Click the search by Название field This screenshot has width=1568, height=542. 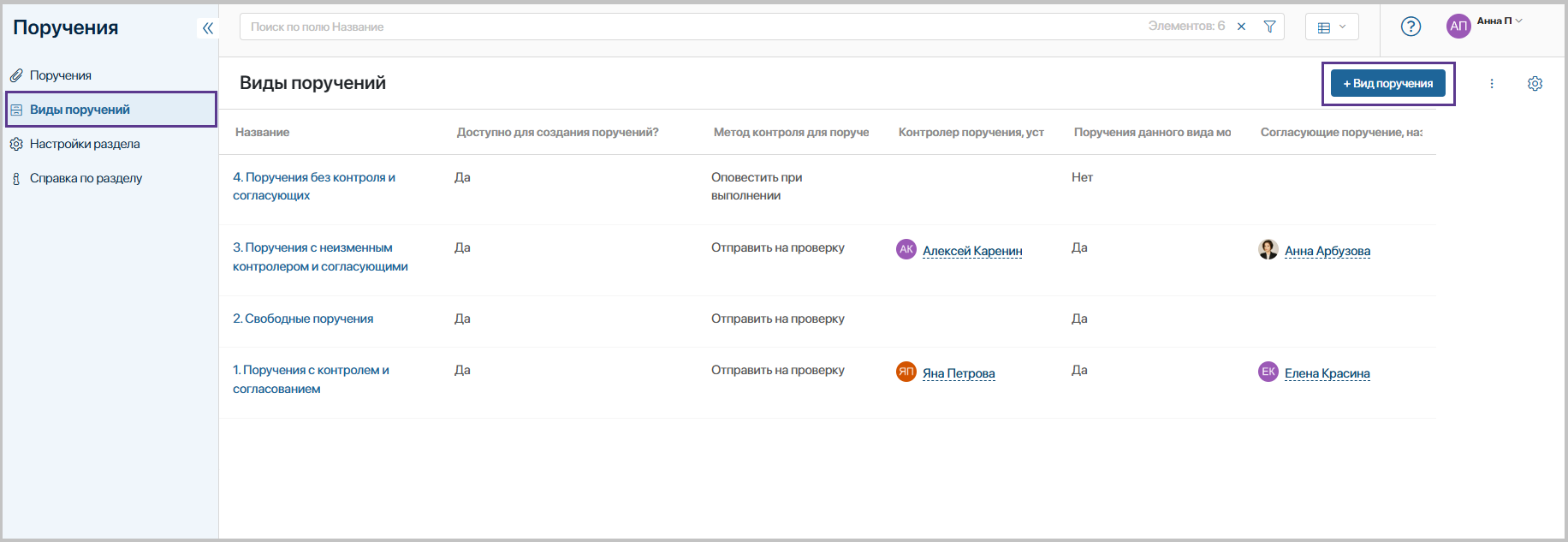point(685,27)
